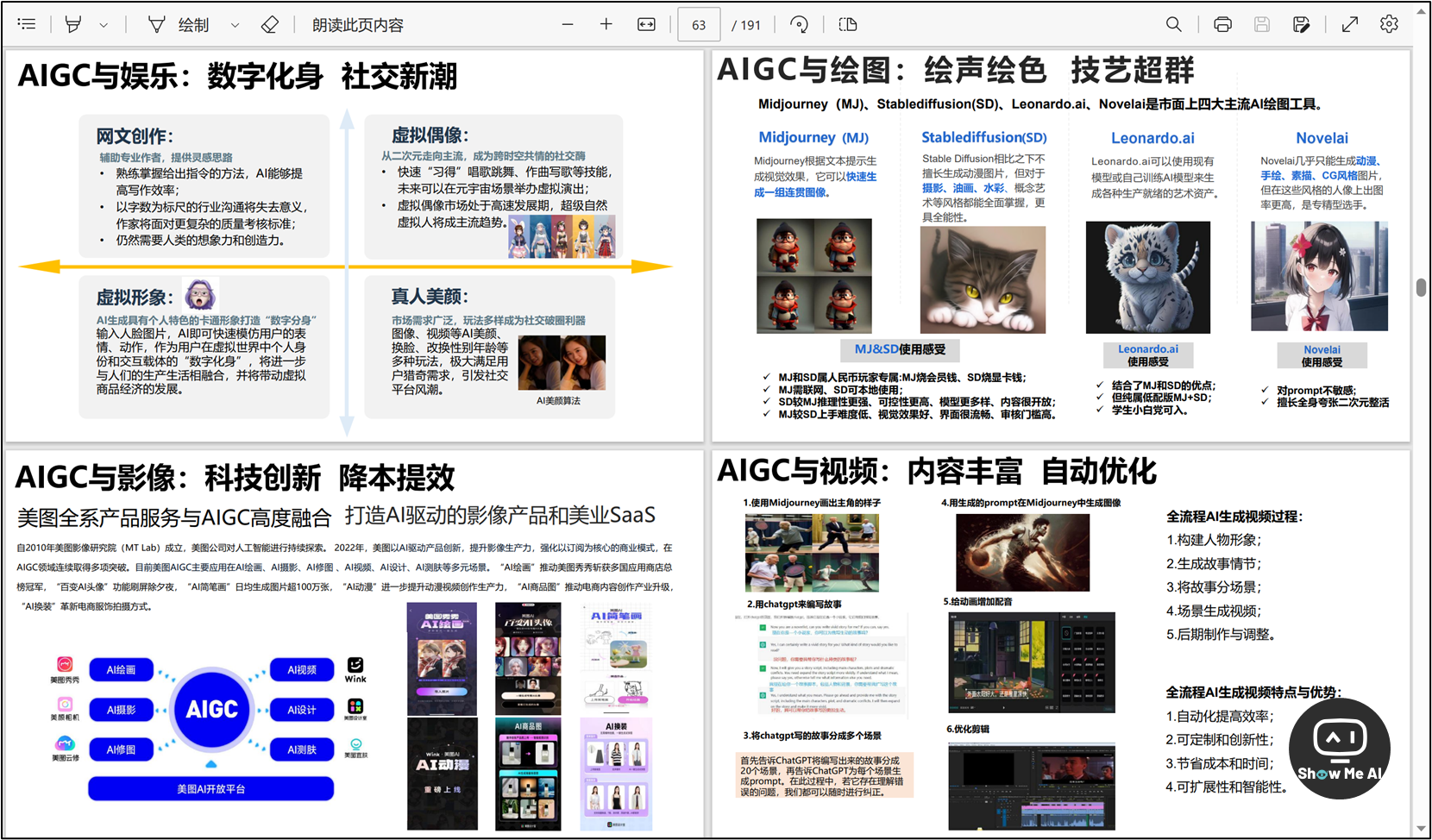Screen dimensions: 1432x840
Task: Click the page number field showing 63
Action: (700, 25)
